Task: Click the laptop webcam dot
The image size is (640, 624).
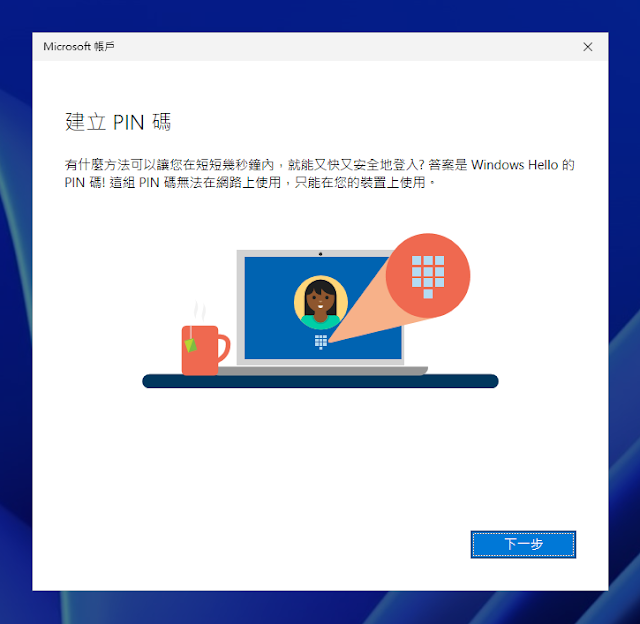Action: pos(320,254)
